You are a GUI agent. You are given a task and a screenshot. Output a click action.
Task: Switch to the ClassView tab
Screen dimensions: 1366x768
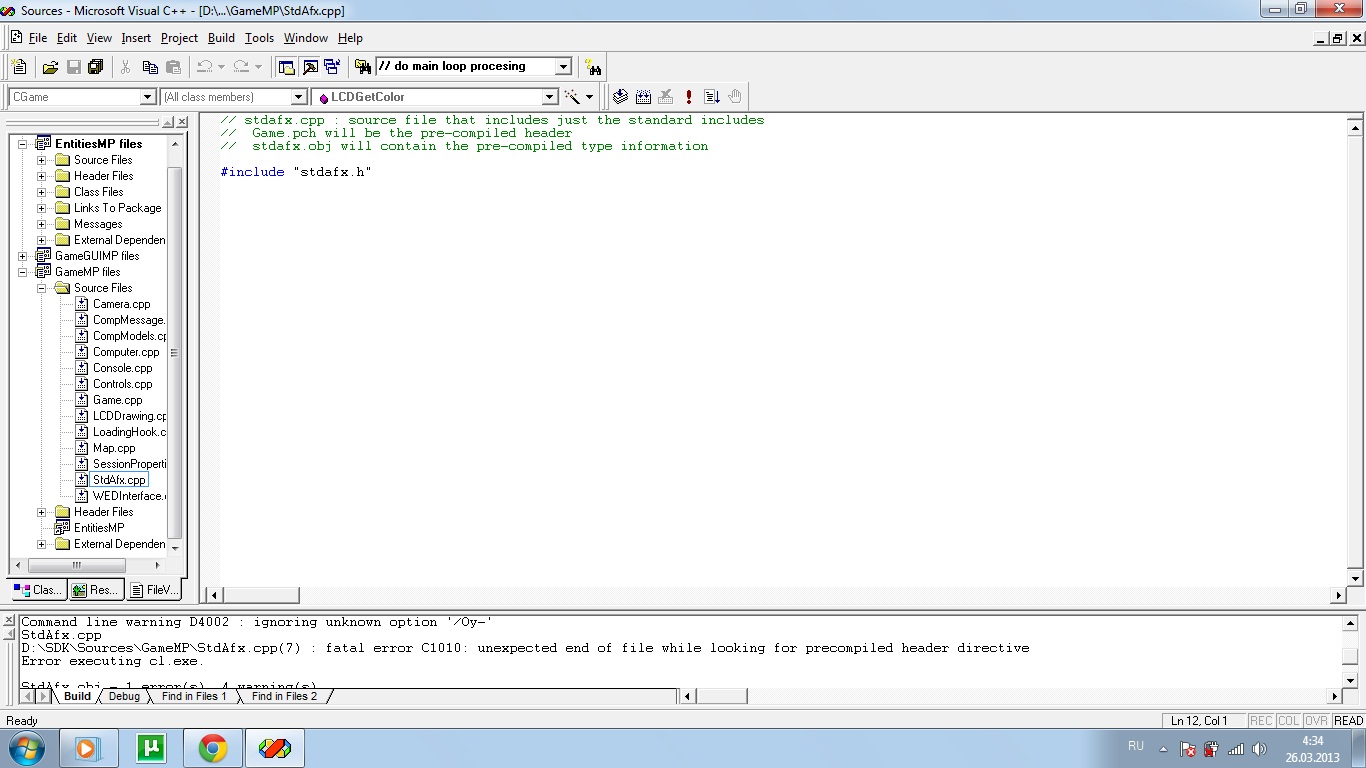38,590
